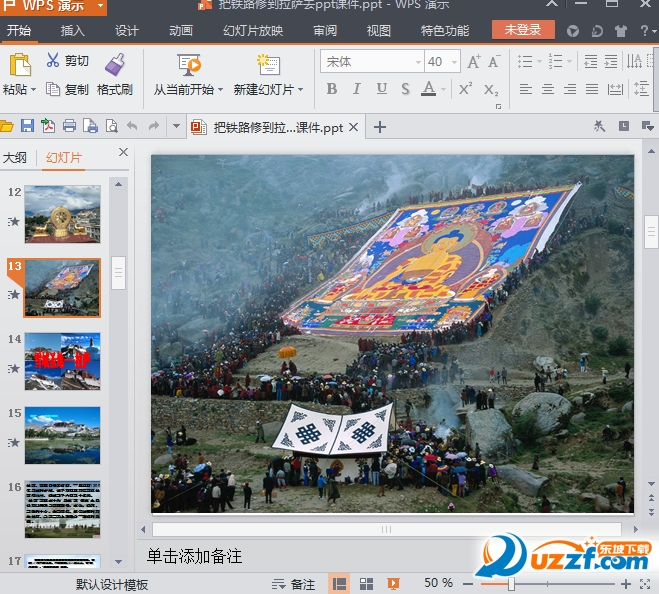Start slideshow from current slide icon
Image resolution: width=659 pixels, height=594 pixels.
click(x=189, y=64)
